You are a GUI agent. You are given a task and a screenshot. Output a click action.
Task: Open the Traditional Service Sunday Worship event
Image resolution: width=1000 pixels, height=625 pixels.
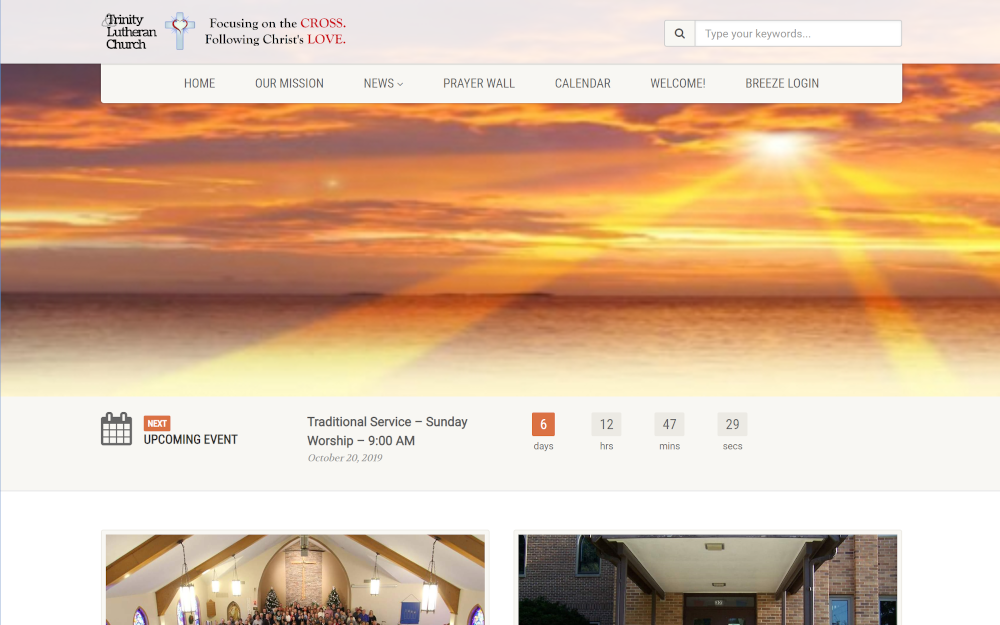coord(387,431)
